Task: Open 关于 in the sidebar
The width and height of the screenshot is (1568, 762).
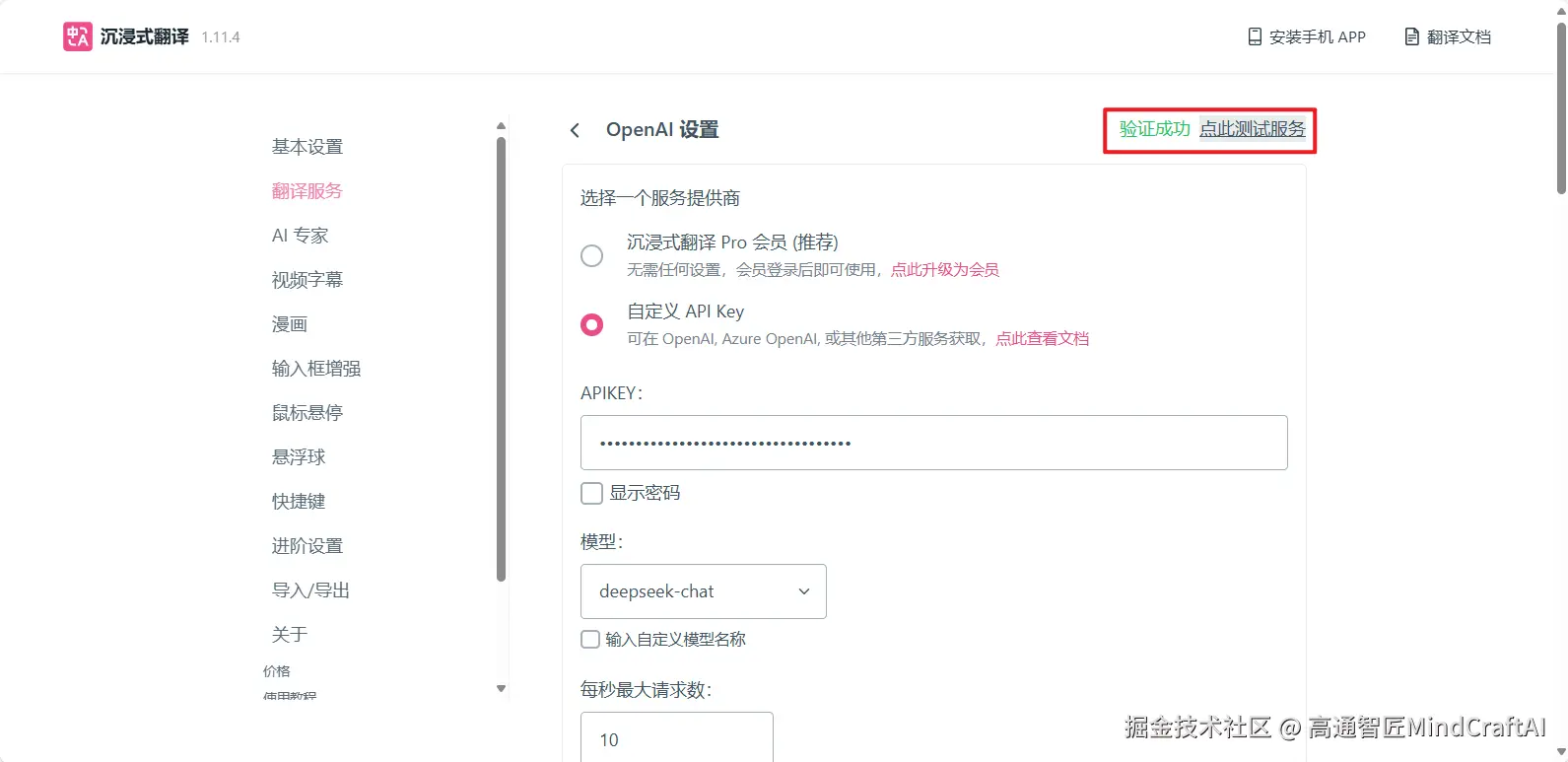Action: (x=290, y=635)
